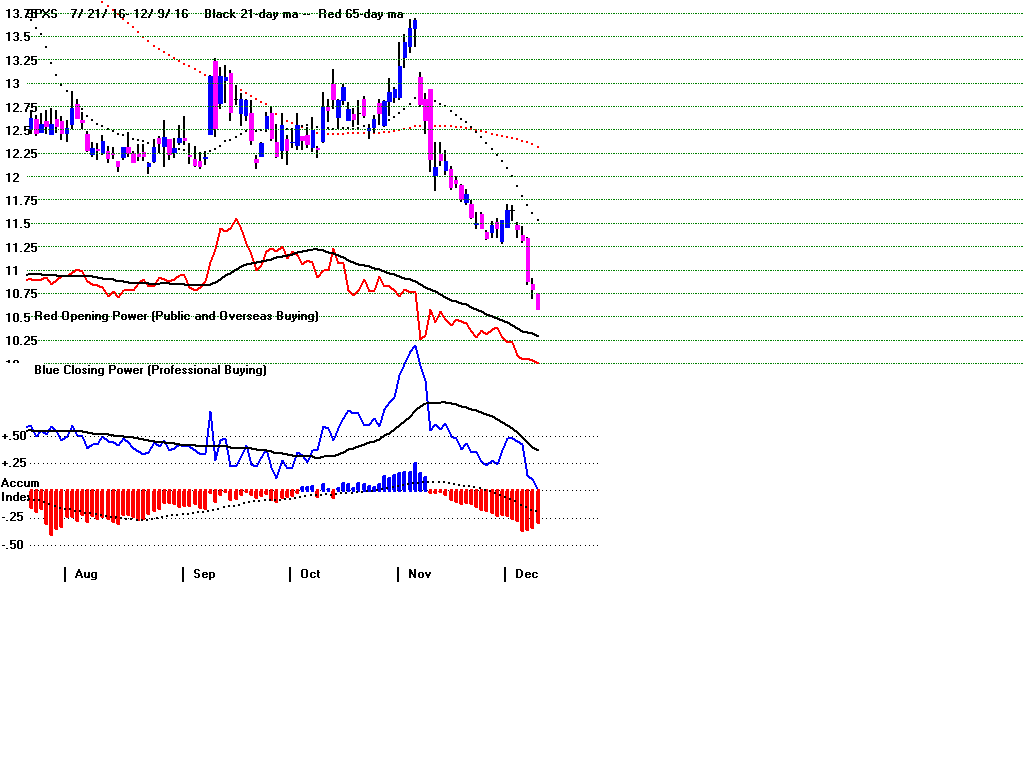
Task: Click the 7/21/16 to 12/9/16 date range in title
Action: click(129, 14)
